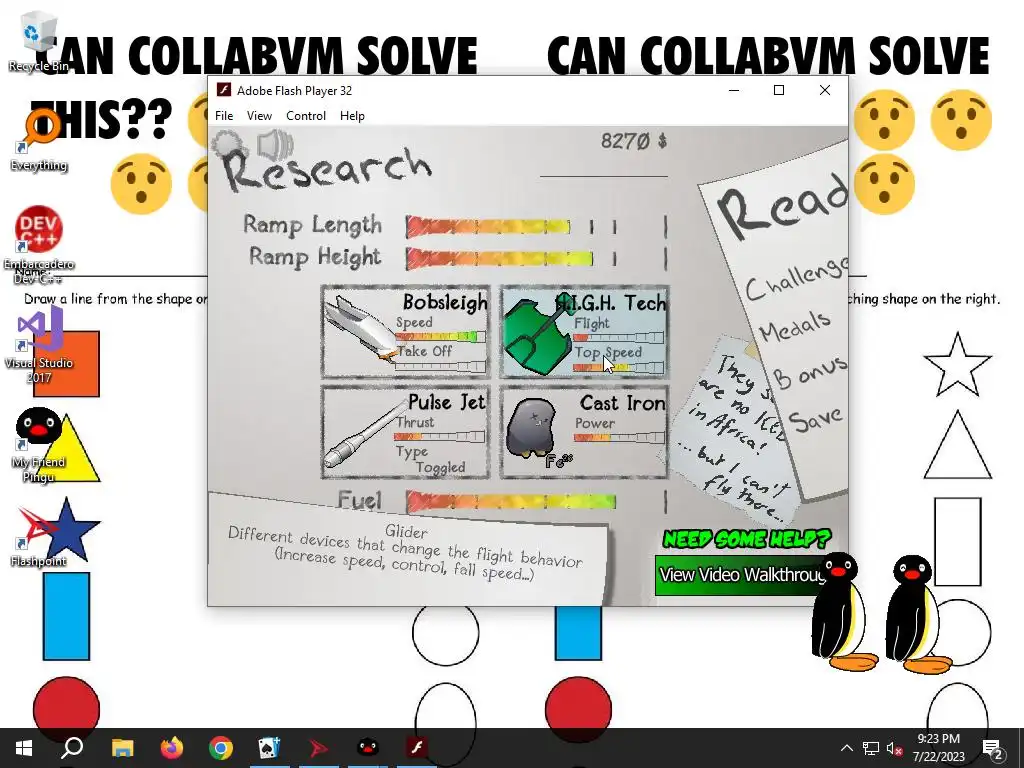Click the Research heading
This screenshot has width=1024, height=768.
[327, 170]
